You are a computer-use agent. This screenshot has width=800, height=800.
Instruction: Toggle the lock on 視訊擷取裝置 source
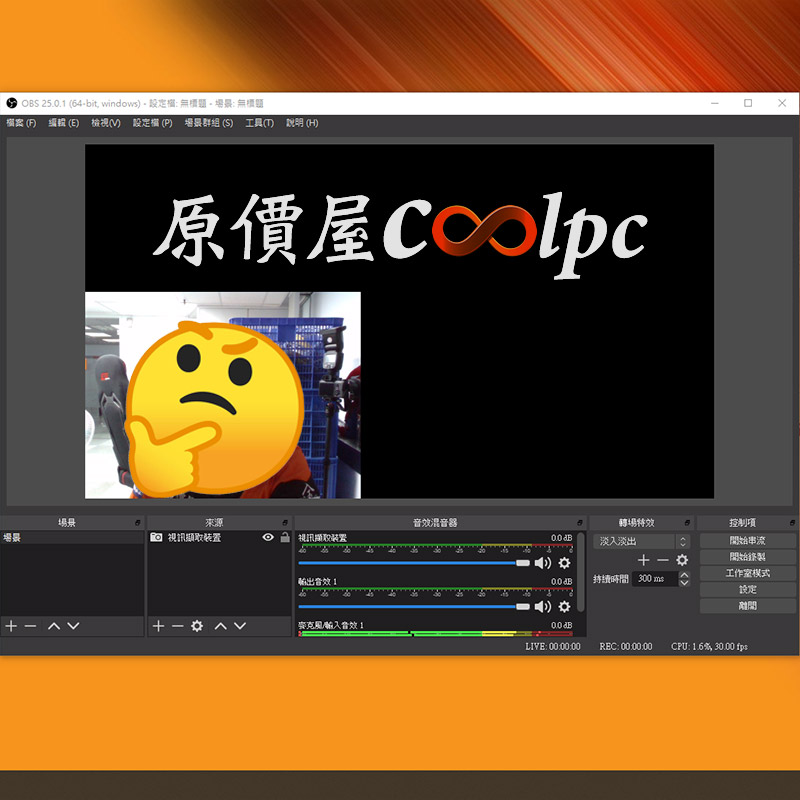coord(285,537)
